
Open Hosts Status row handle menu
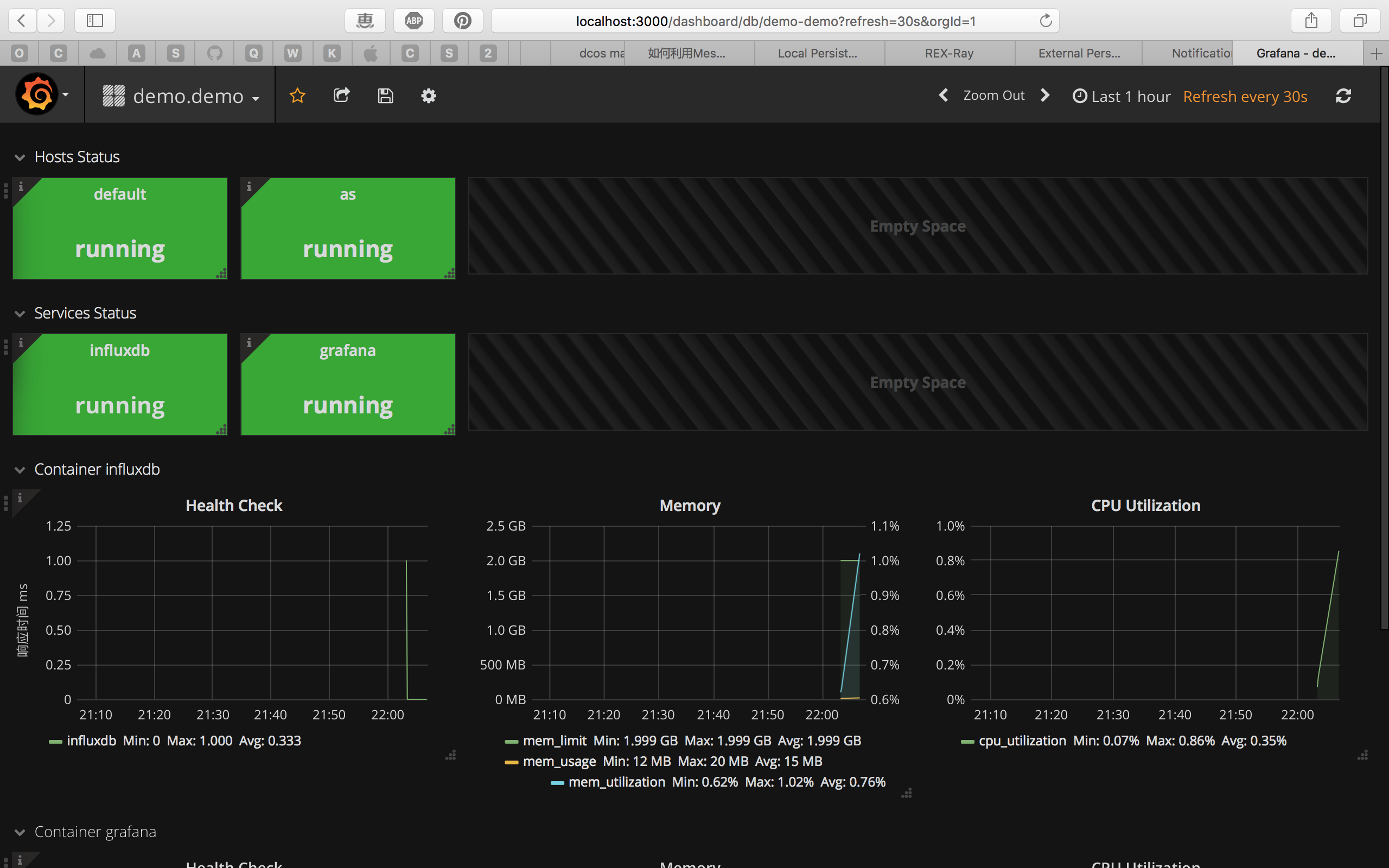tap(6, 190)
